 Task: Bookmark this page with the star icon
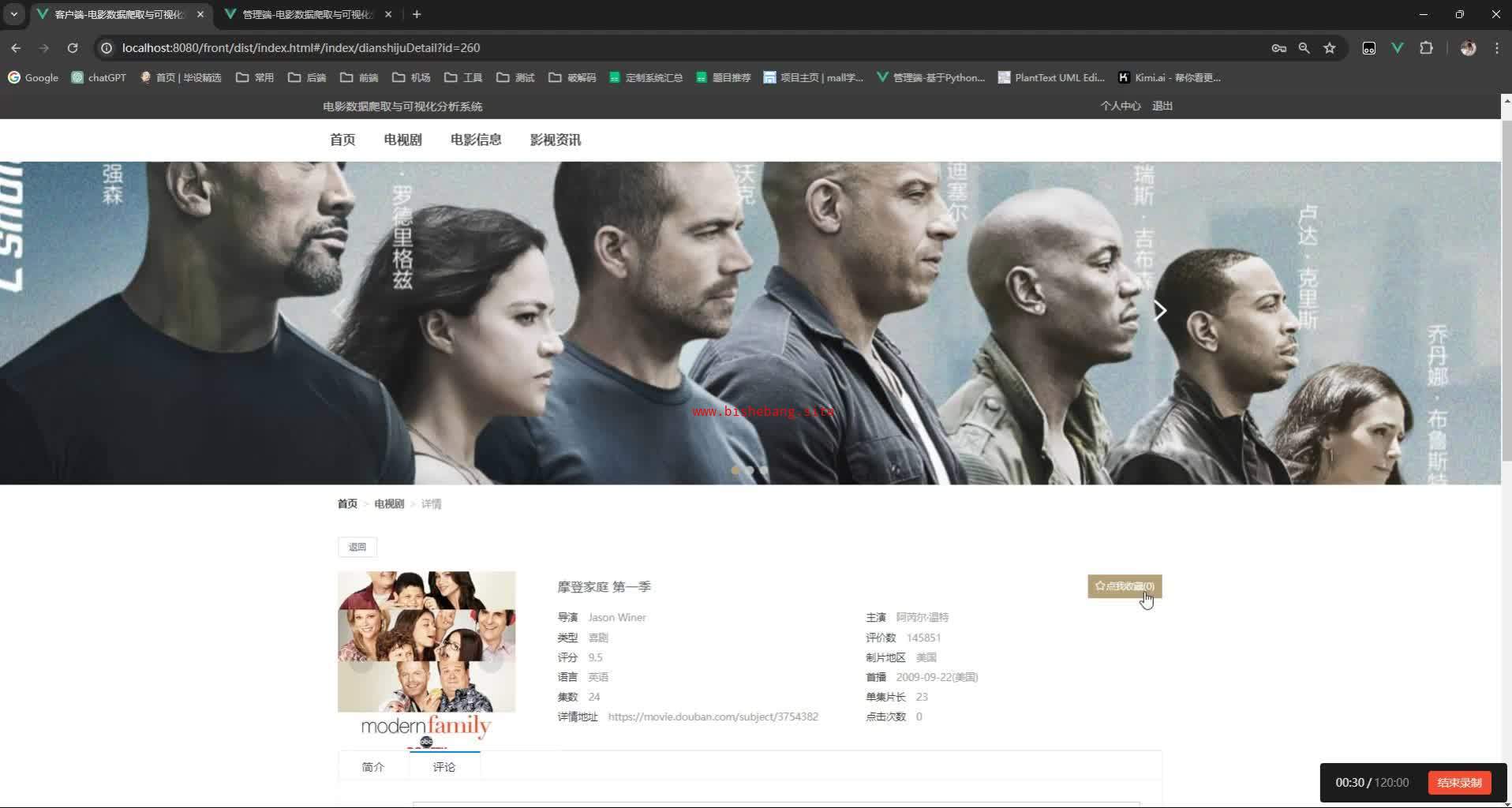[x=1330, y=48]
